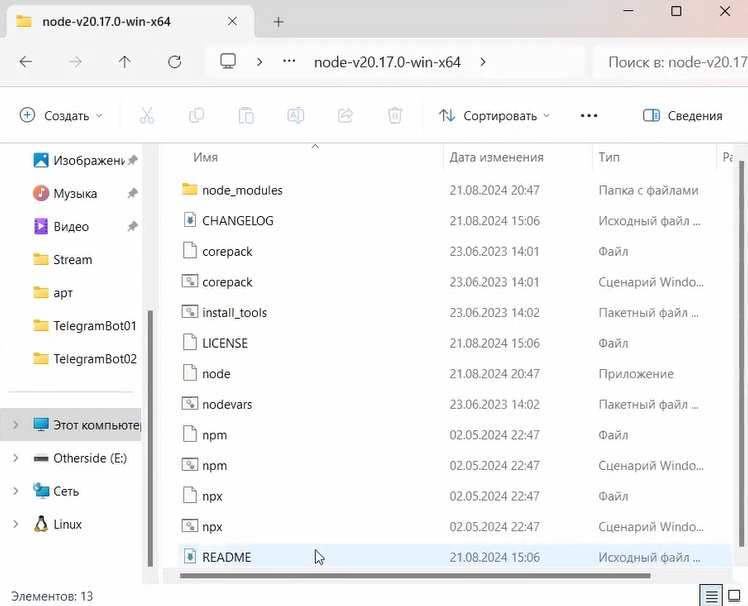Open the three-dot more options menu
Viewport: 748px width, 606px height.
click(x=588, y=116)
